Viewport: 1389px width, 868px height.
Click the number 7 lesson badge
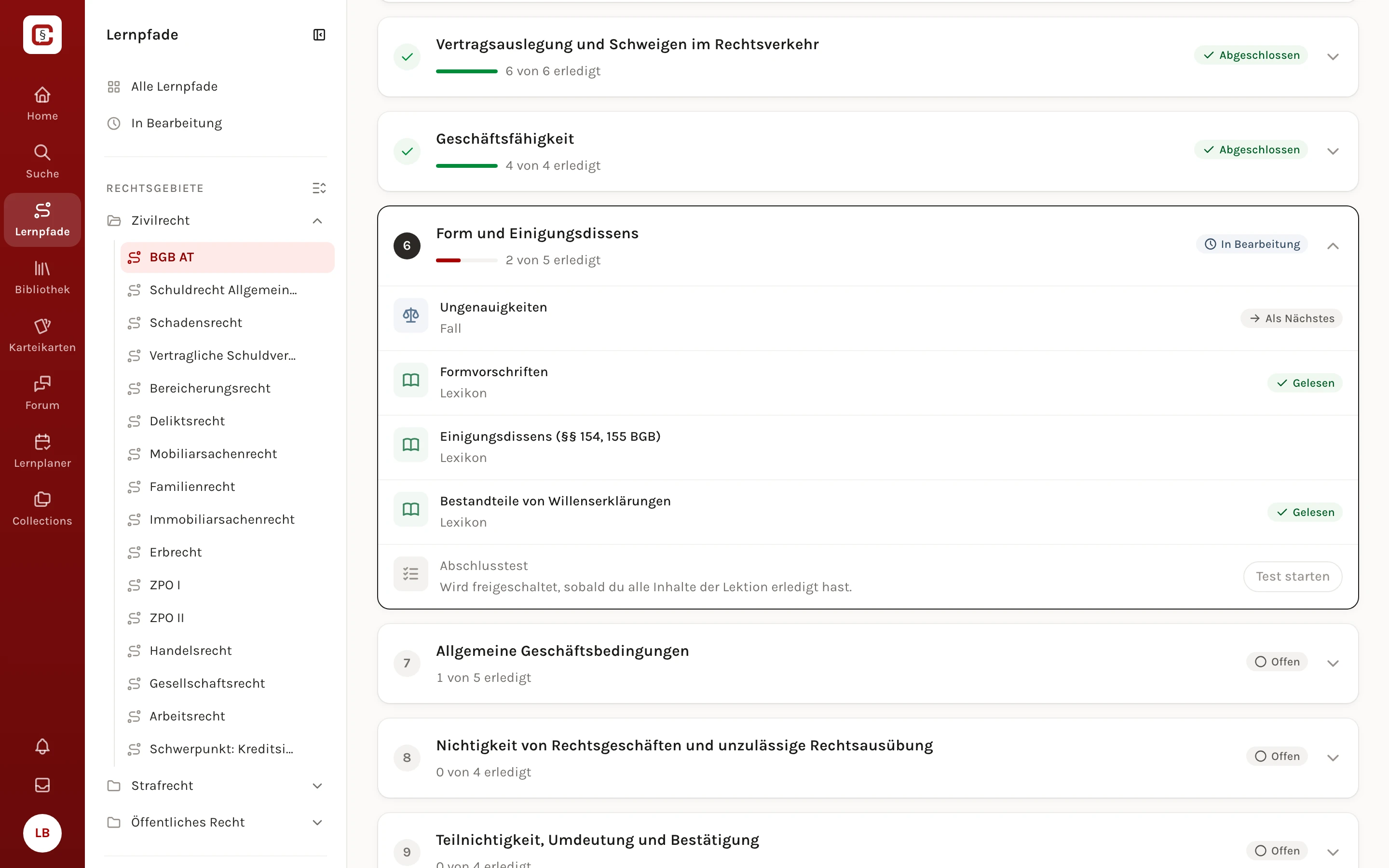coord(407,663)
